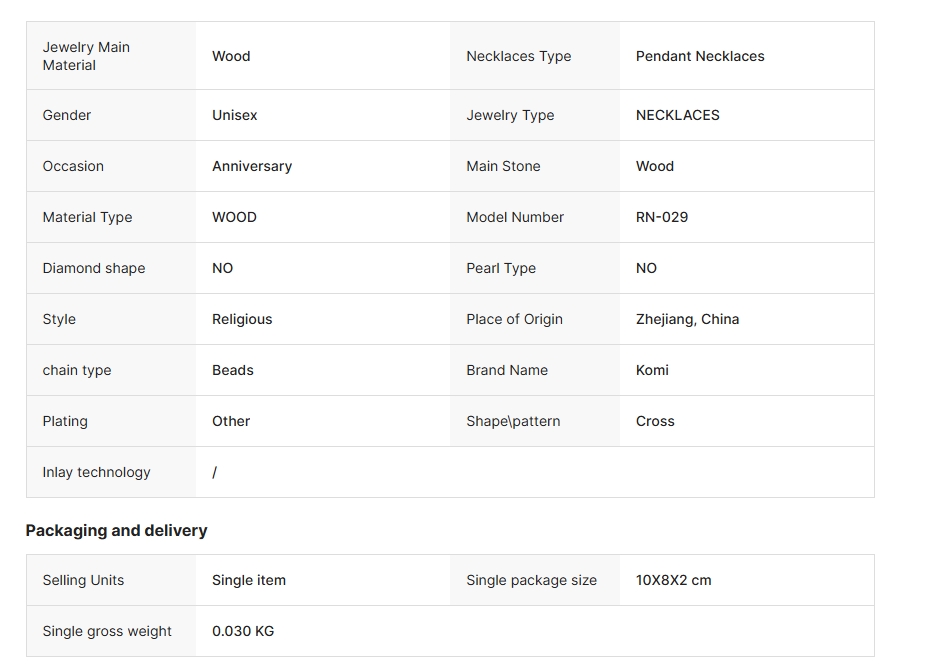Image resolution: width=935 pixels, height=665 pixels.
Task: Select the RN-029 model number
Action: pos(662,217)
